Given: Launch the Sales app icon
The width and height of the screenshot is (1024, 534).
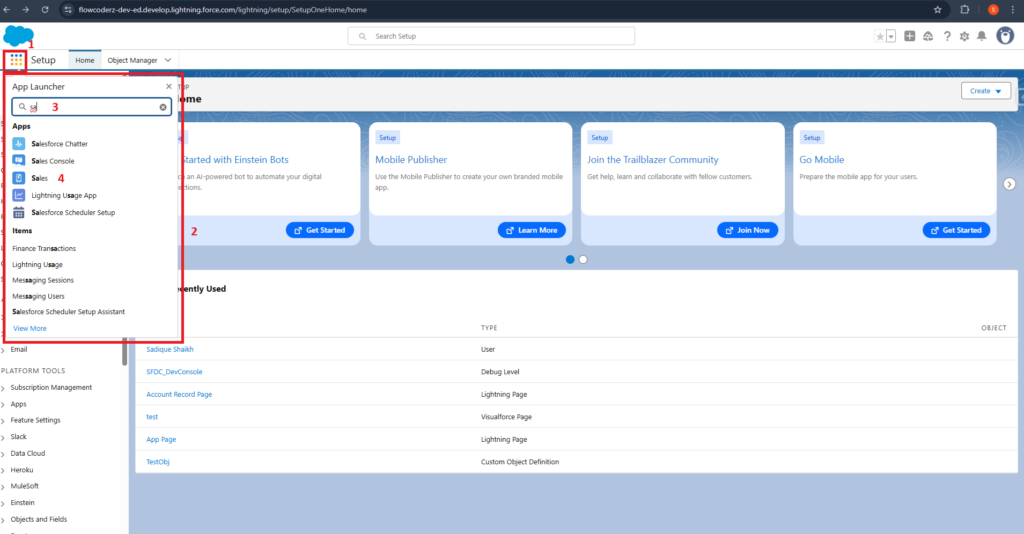Looking at the screenshot, I should 19,178.
